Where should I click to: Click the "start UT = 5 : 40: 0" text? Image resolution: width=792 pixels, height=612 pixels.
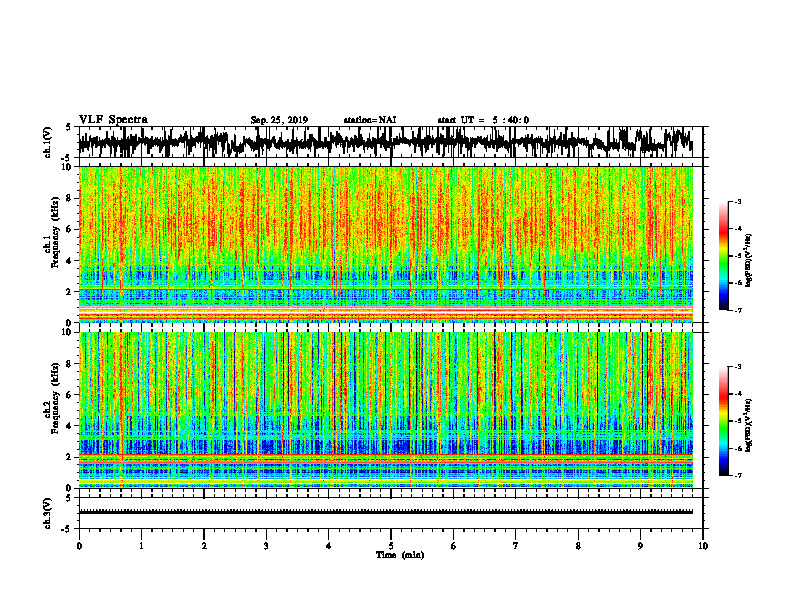click(x=483, y=120)
